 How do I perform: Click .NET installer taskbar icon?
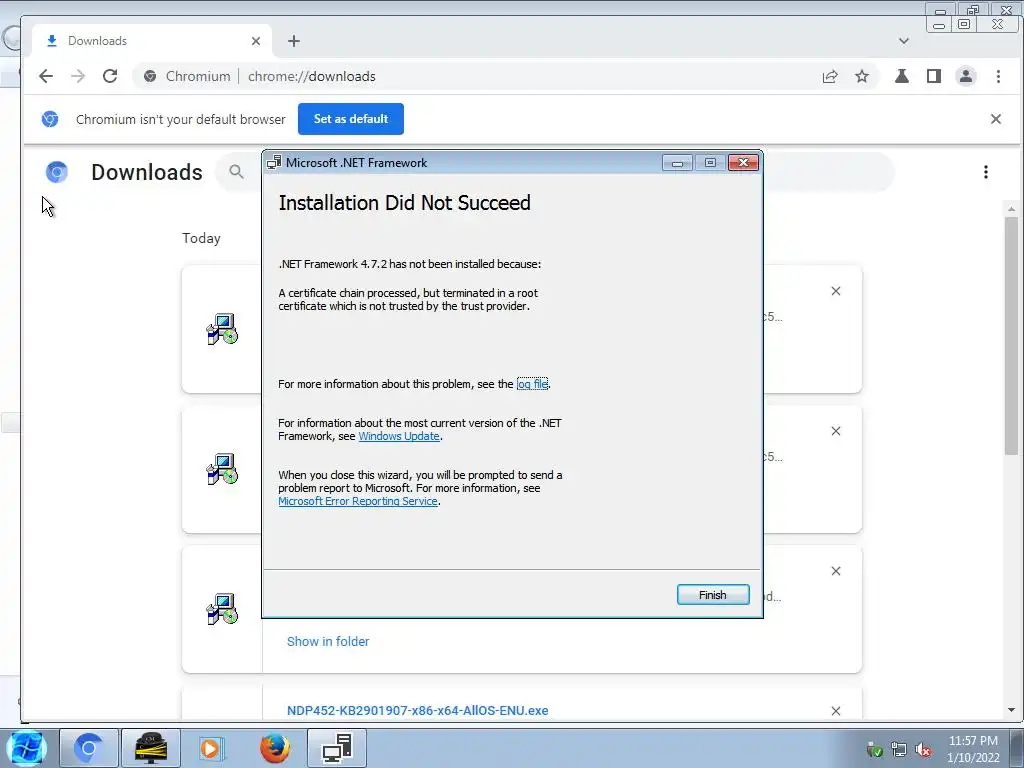[337, 748]
